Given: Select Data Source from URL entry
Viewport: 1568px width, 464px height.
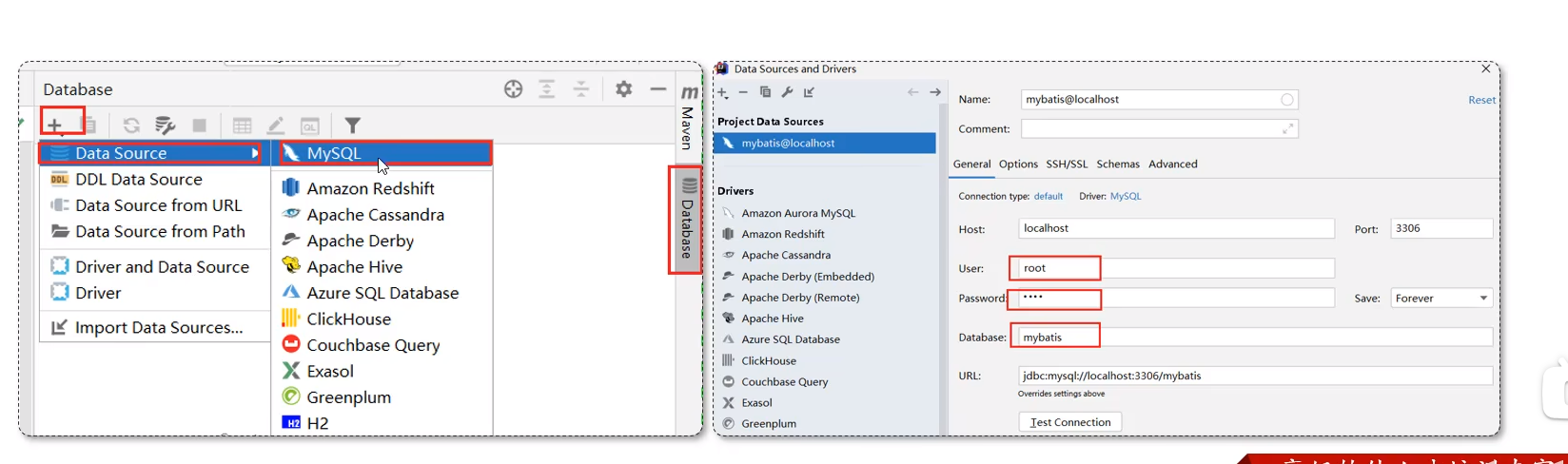Looking at the screenshot, I should (x=155, y=205).
